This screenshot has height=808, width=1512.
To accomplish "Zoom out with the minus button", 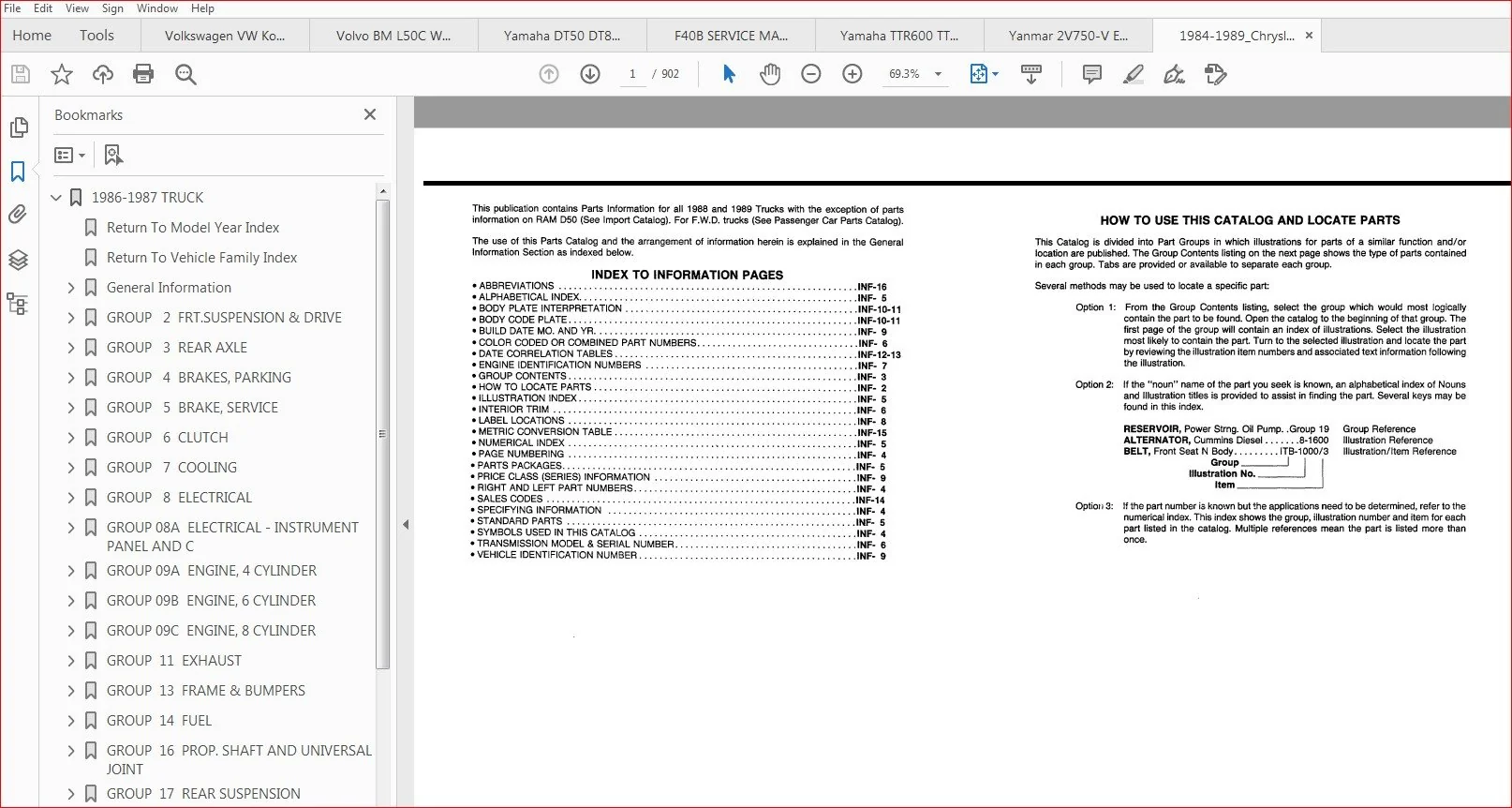I will pyautogui.click(x=811, y=74).
